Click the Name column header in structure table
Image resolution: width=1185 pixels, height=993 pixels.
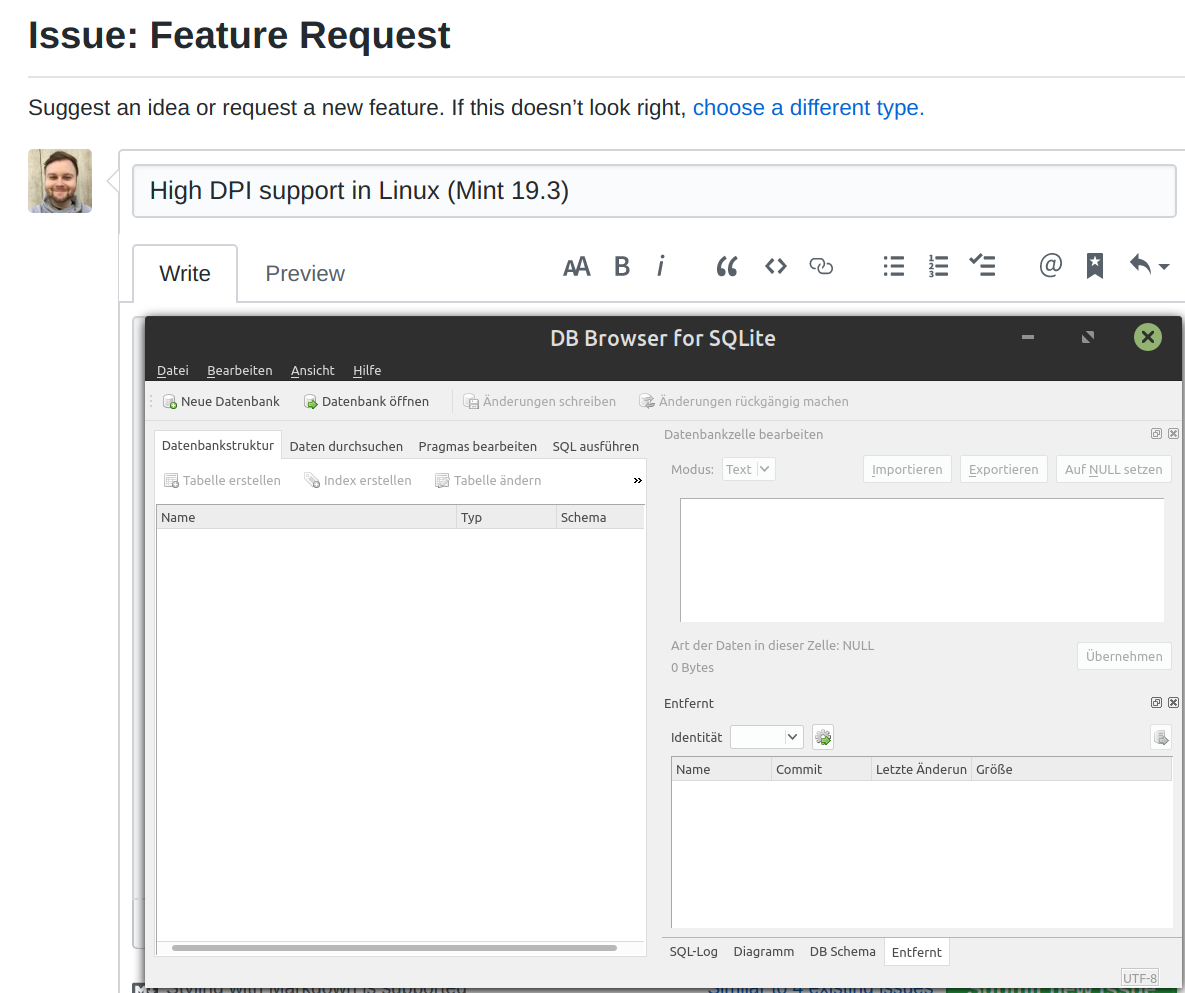coord(307,518)
